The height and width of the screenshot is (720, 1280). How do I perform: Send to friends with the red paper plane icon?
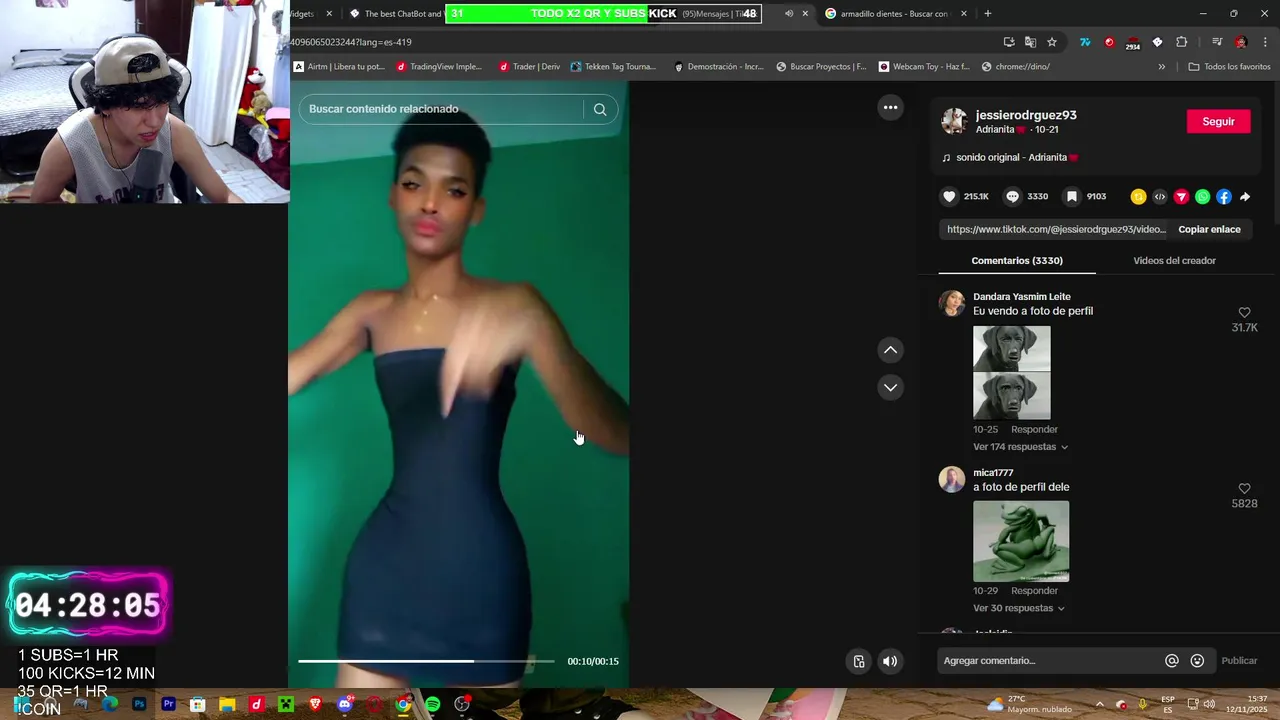[x=1181, y=197]
